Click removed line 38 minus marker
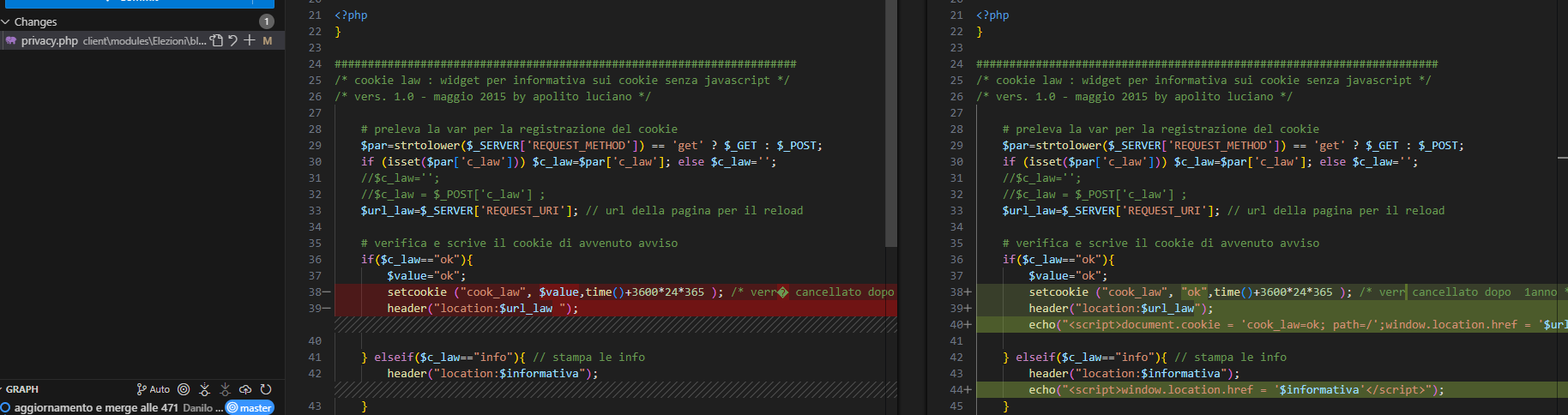This screenshot has height=415, width=1568. pyautogui.click(x=326, y=292)
